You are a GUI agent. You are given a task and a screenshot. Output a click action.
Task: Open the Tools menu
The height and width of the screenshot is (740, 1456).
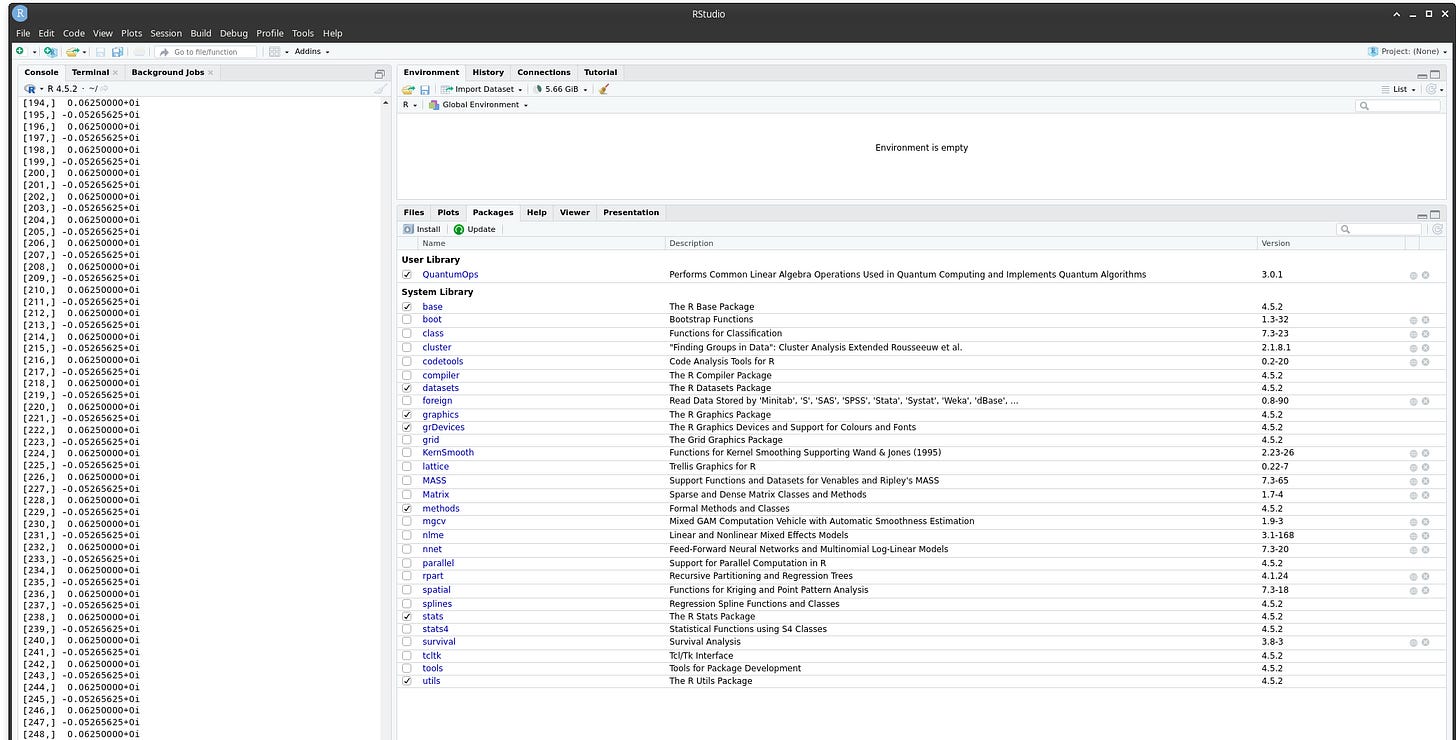(x=303, y=33)
